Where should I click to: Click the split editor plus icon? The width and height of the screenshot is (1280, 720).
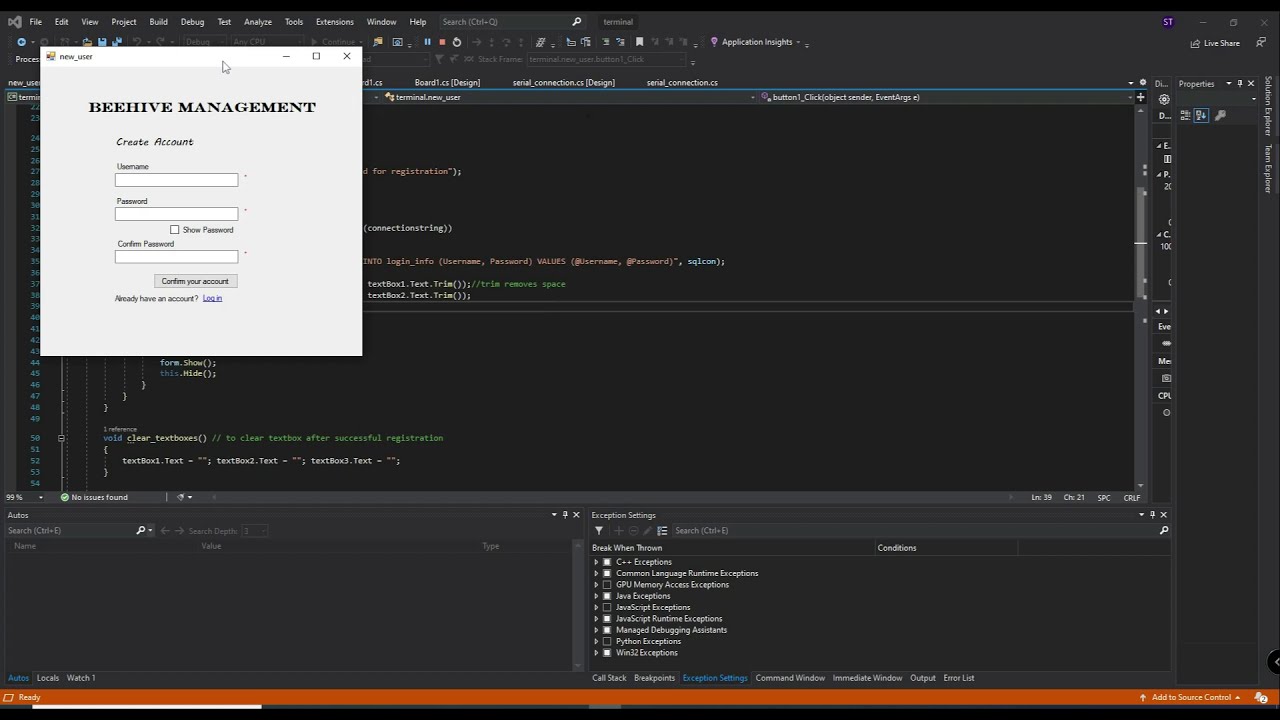coord(1140,98)
